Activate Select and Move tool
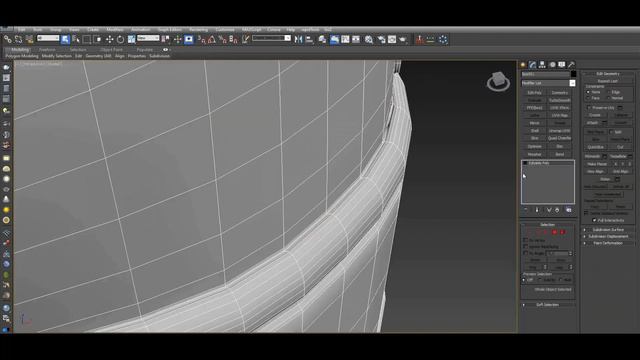 [x=109, y=40]
